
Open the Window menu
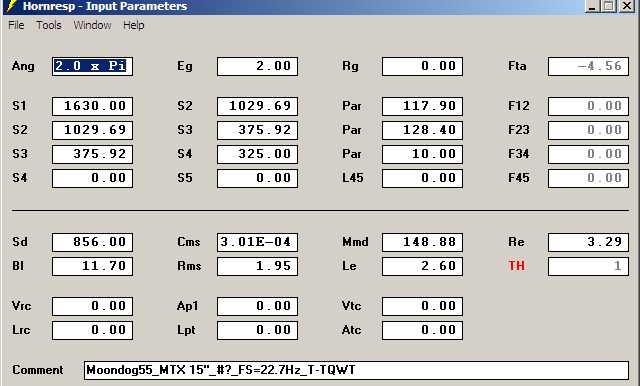coord(92,25)
